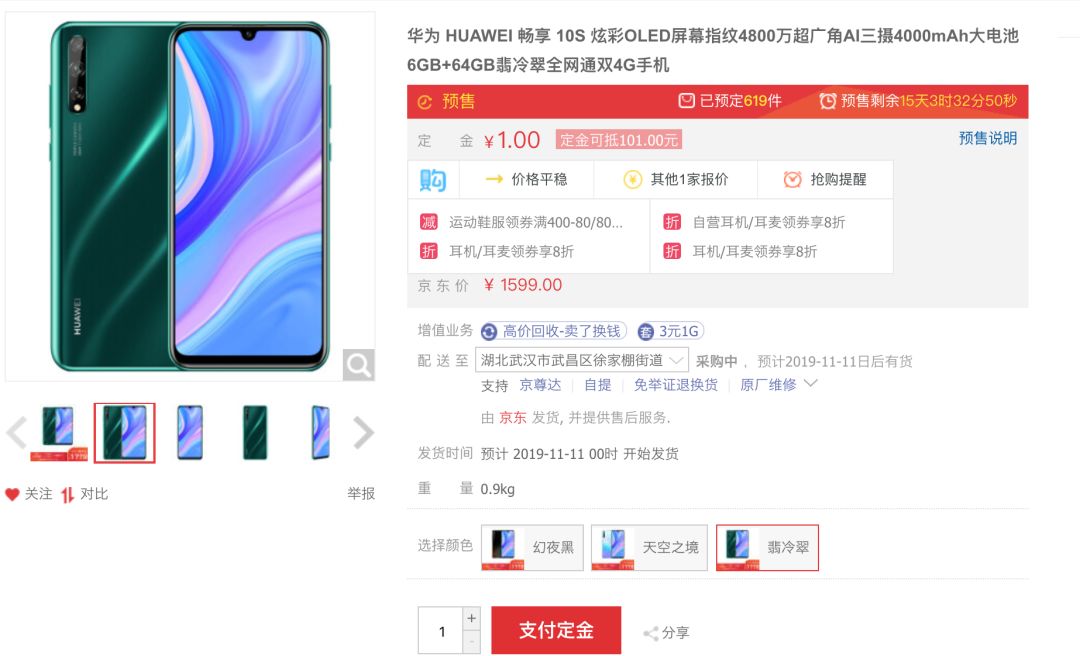Click the heart 关注 follow icon

pos(12,494)
